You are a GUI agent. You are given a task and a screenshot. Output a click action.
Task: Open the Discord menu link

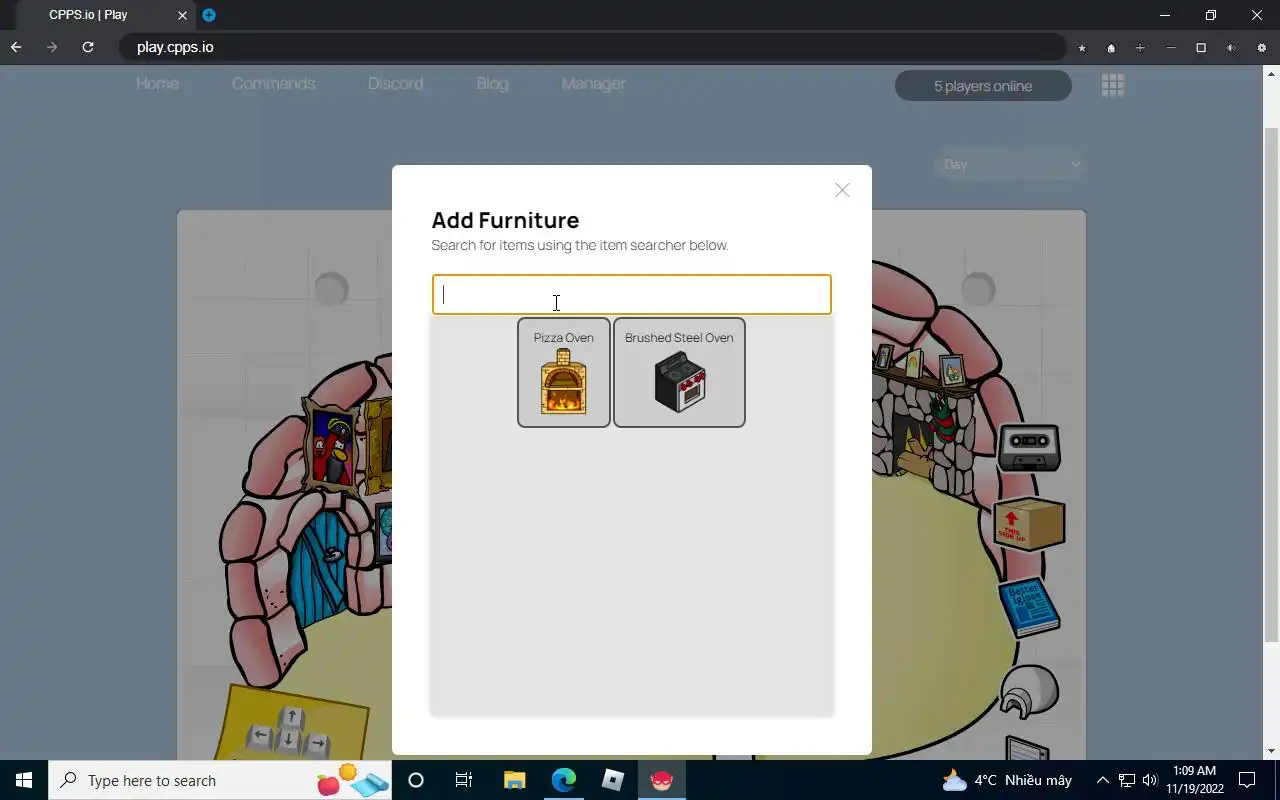coord(395,84)
